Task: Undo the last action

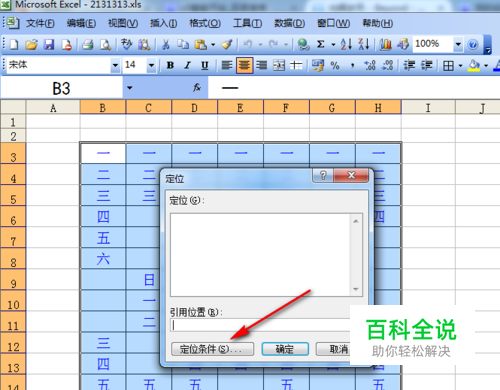Action: point(248,44)
